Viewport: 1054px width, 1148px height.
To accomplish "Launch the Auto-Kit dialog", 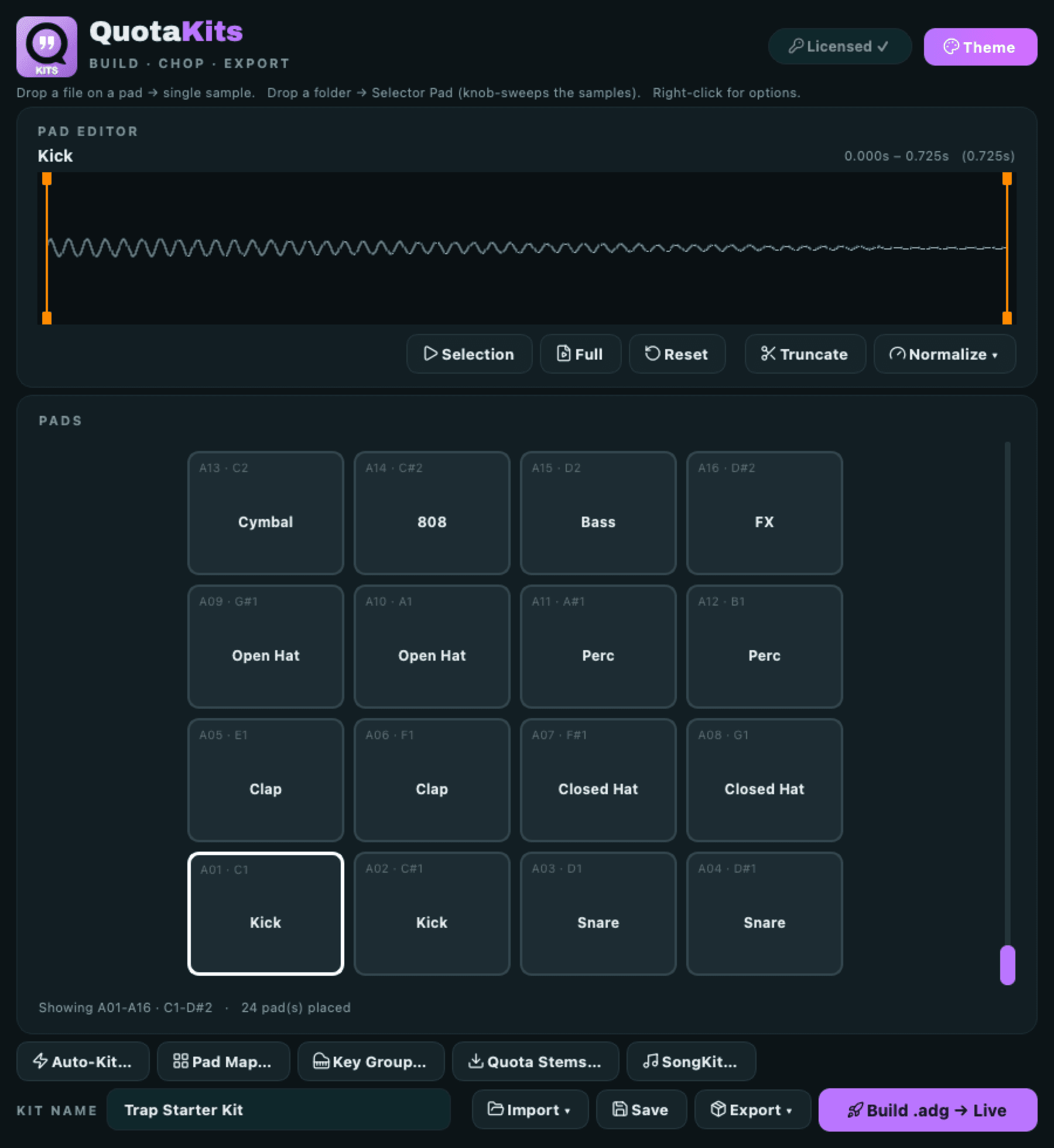I will coord(83,1061).
